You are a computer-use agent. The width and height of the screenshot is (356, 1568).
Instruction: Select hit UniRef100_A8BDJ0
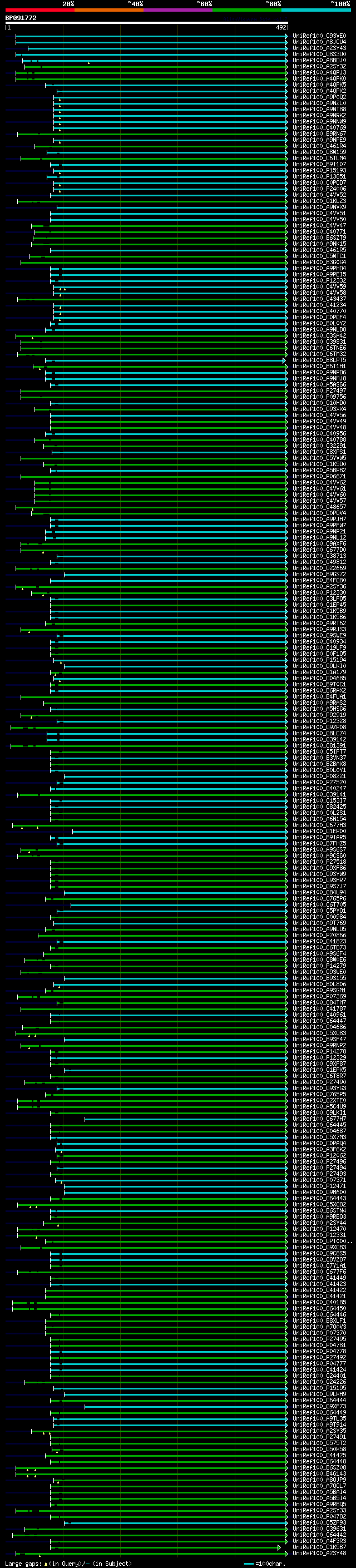[x=319, y=60]
